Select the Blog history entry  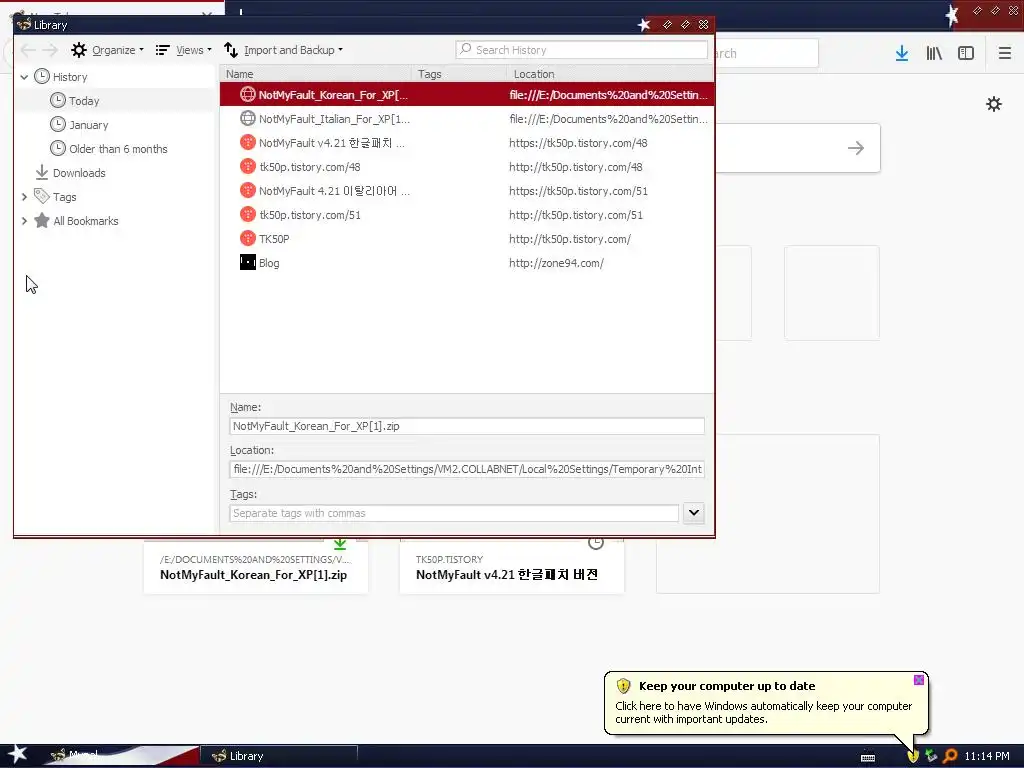click(467, 263)
